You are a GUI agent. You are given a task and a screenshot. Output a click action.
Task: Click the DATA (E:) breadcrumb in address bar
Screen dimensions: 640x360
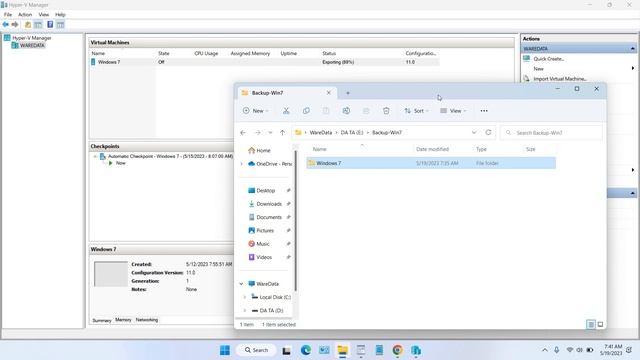pos(352,133)
